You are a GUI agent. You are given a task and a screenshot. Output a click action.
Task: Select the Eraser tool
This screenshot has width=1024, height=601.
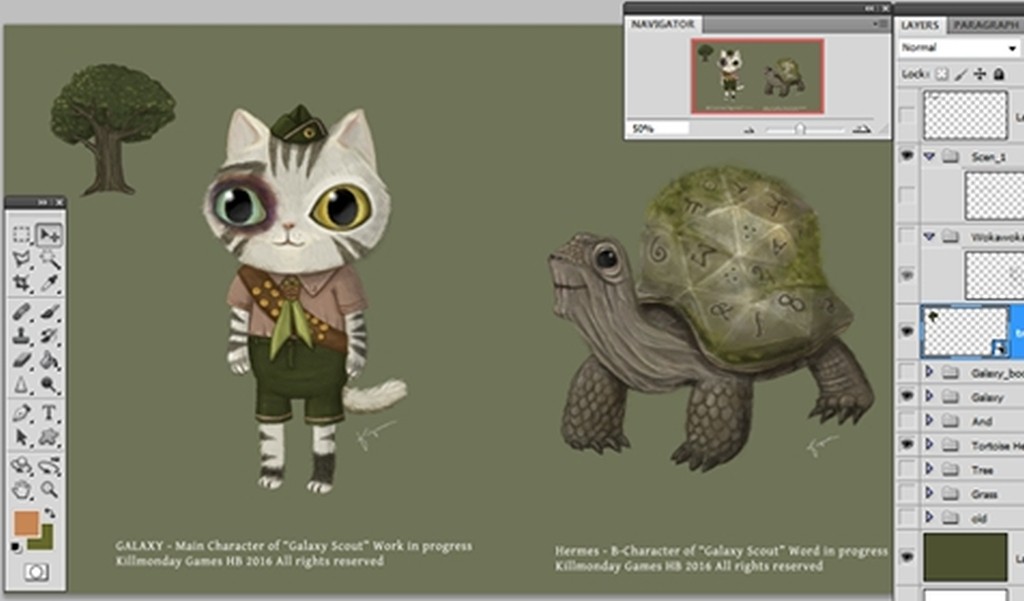pos(22,360)
